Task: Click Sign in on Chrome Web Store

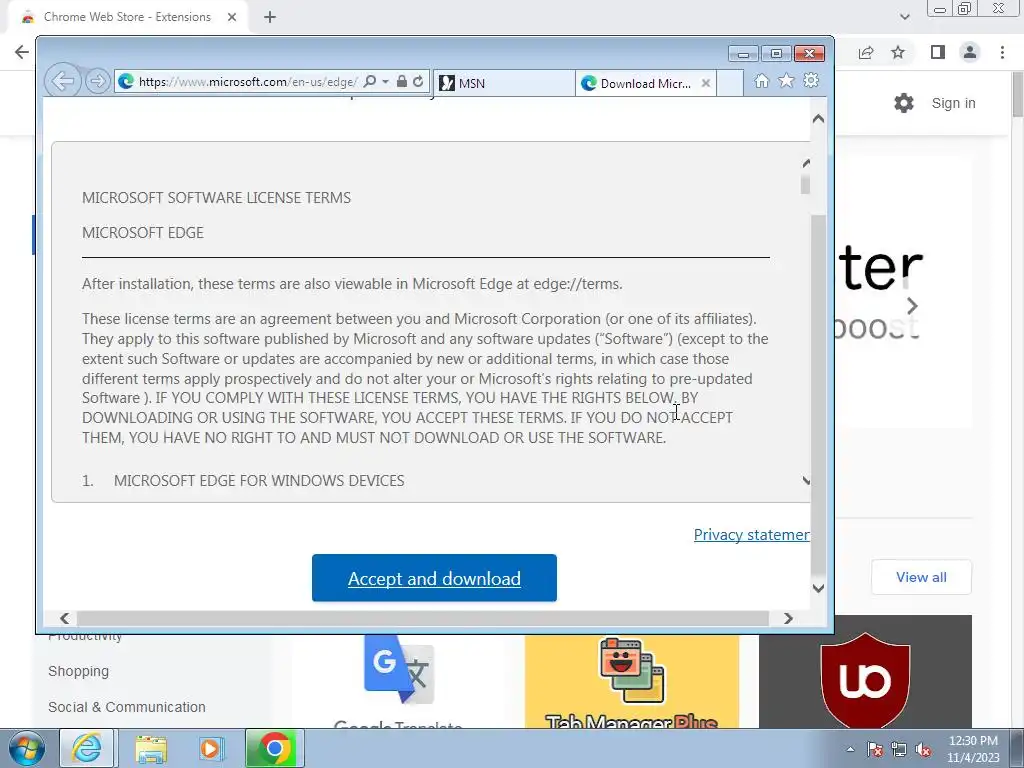Action: [x=953, y=103]
